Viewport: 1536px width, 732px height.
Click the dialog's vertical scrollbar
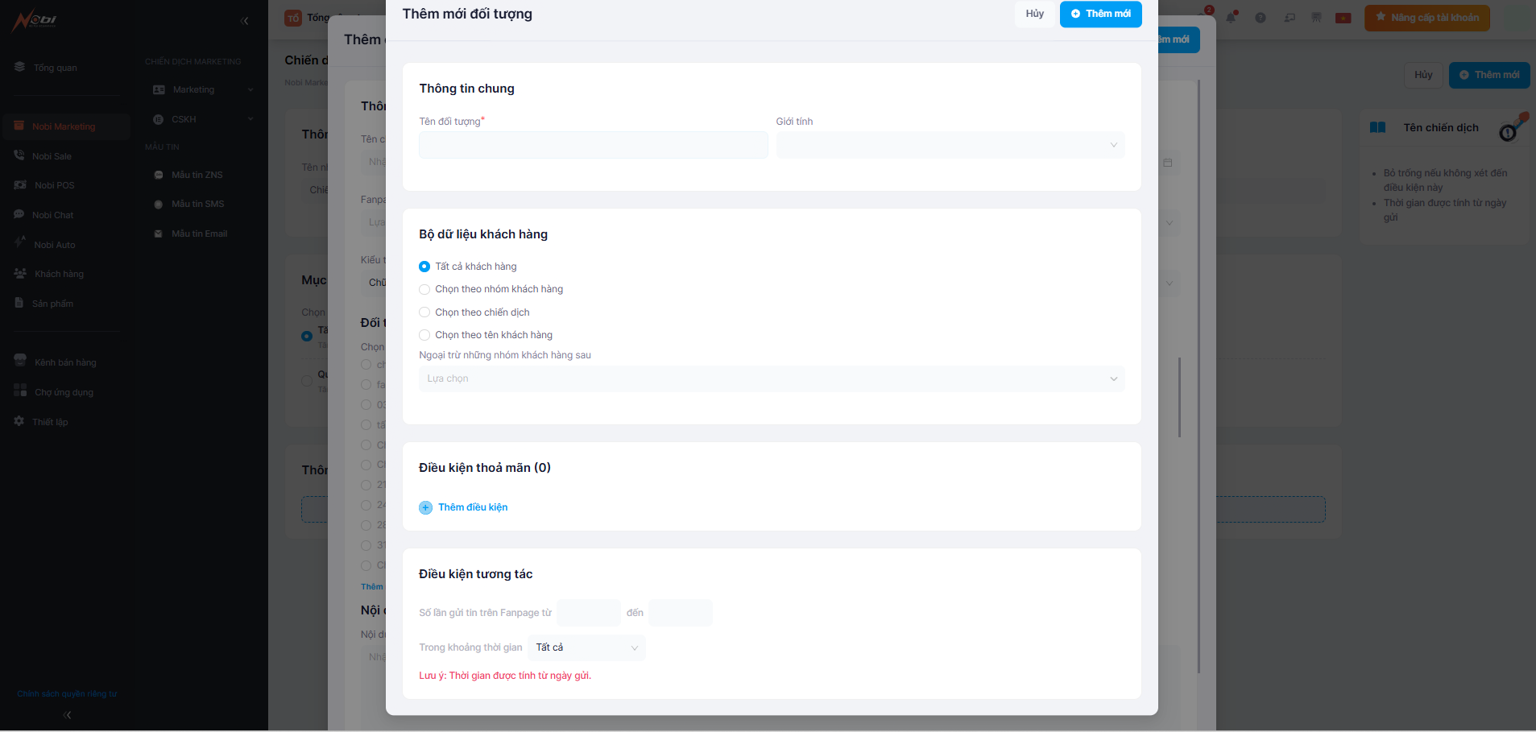1180,397
